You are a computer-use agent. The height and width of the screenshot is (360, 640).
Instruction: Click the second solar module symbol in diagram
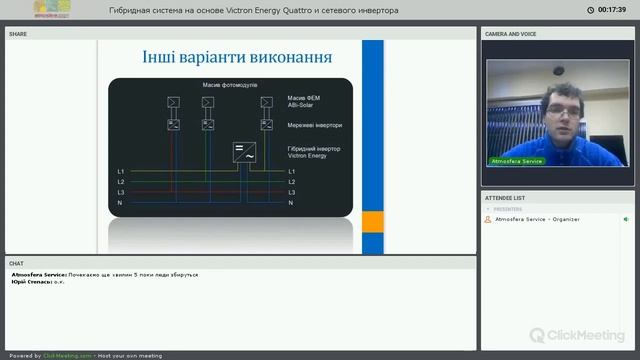(208, 102)
